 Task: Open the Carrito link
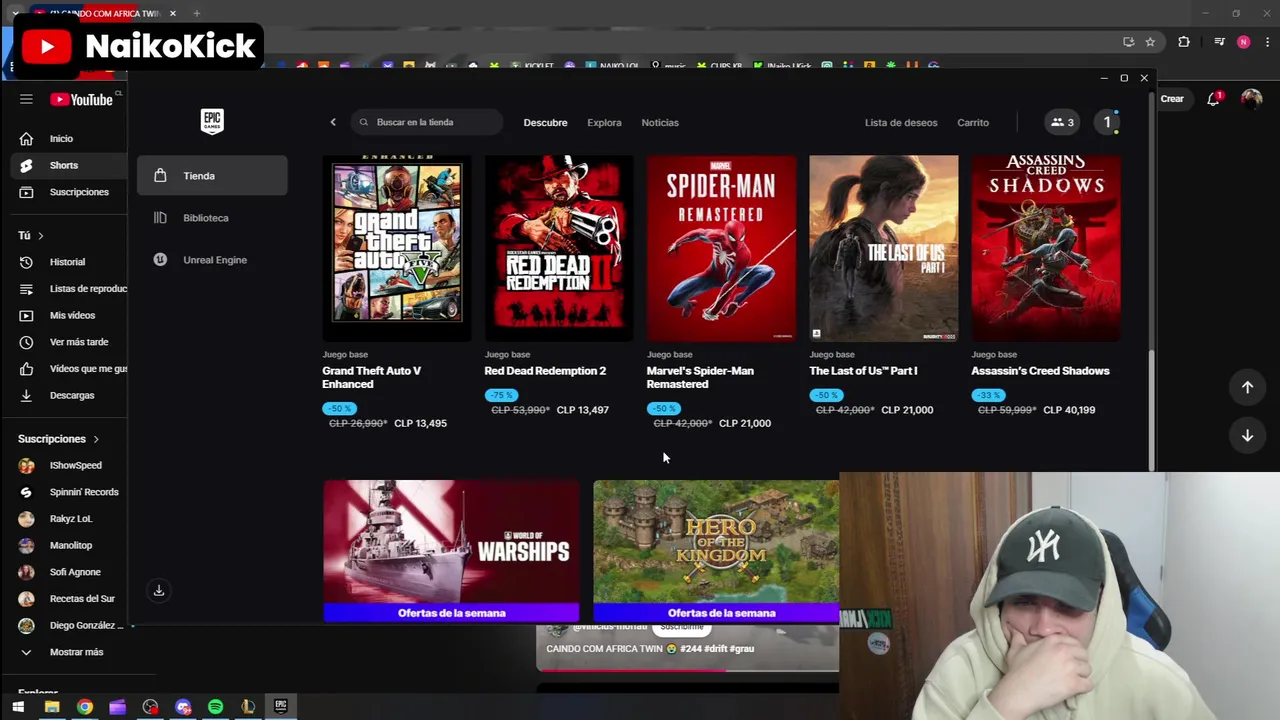973,122
